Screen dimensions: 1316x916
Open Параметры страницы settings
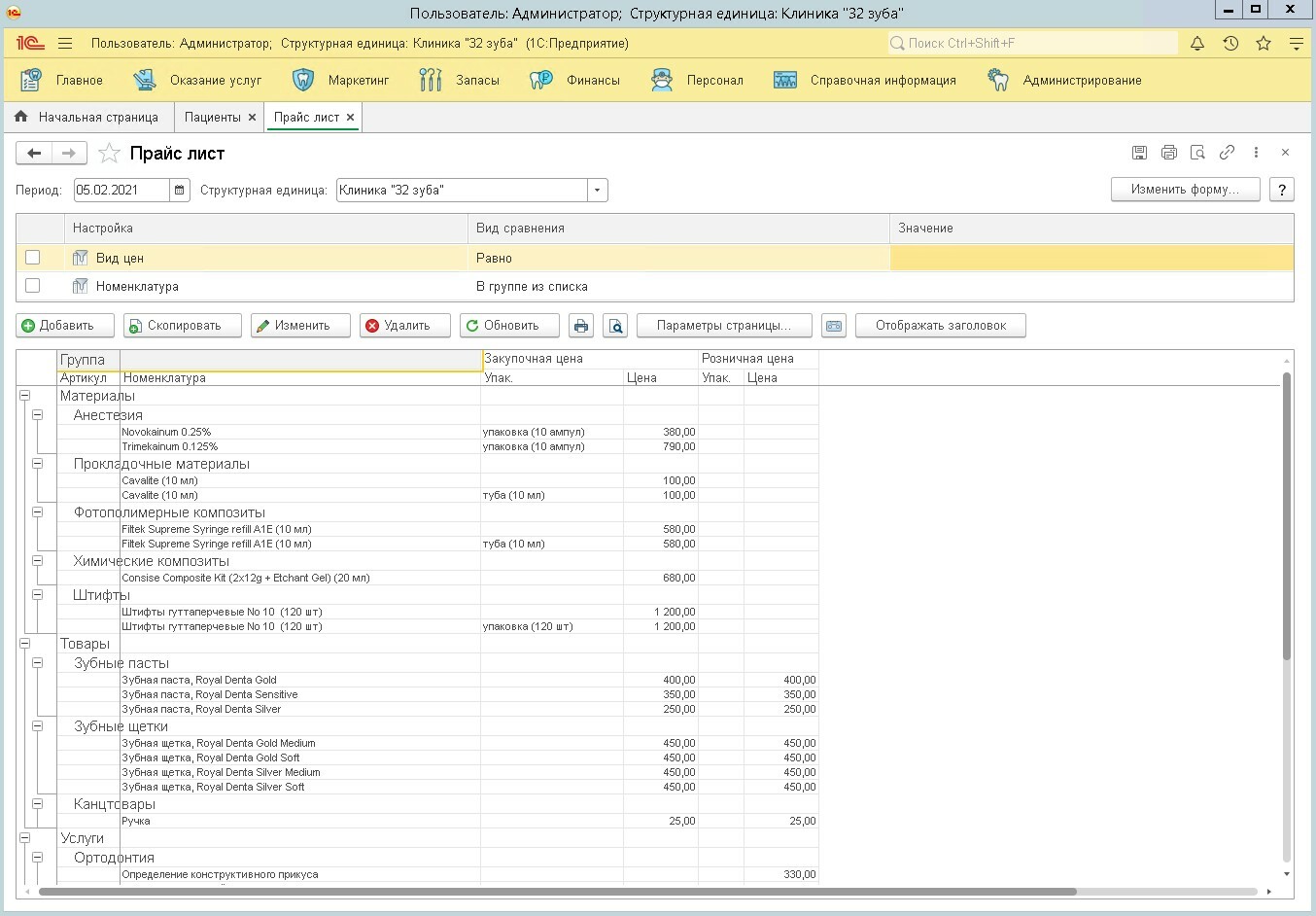point(723,326)
